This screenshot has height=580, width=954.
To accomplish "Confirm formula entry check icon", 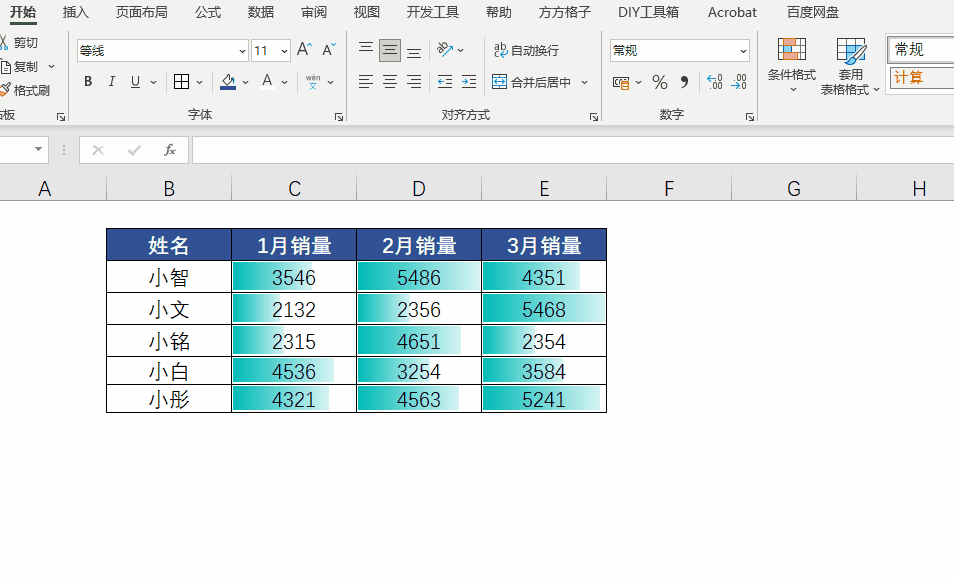I will 134,150.
